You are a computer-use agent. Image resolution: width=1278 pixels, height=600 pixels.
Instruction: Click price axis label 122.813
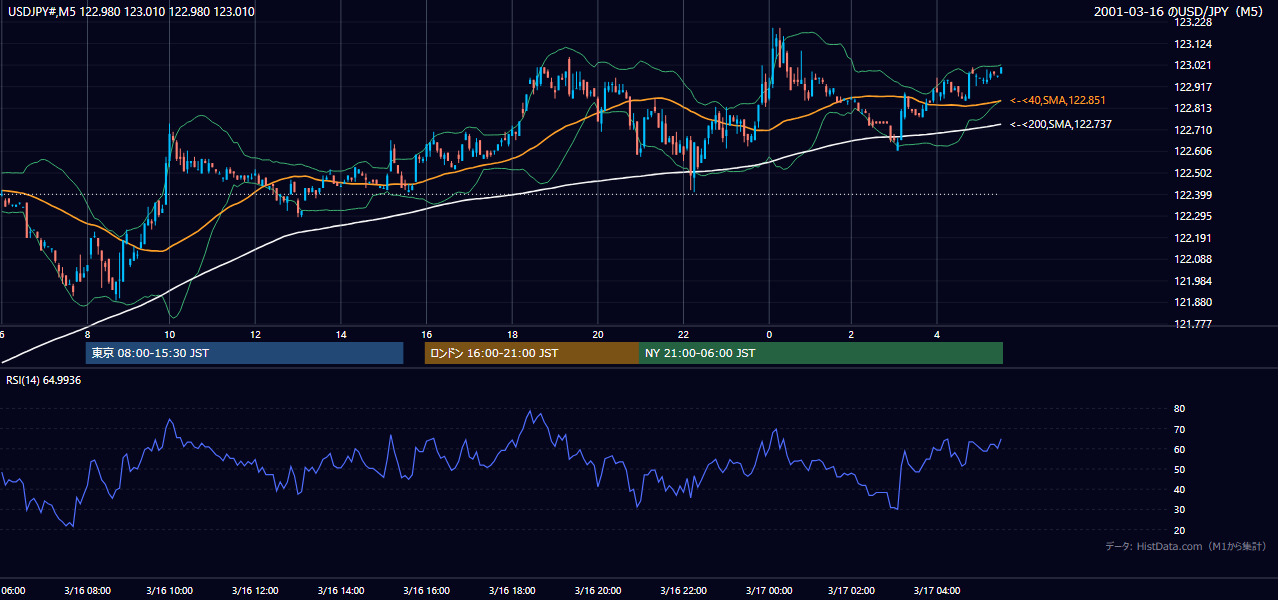coord(1193,109)
